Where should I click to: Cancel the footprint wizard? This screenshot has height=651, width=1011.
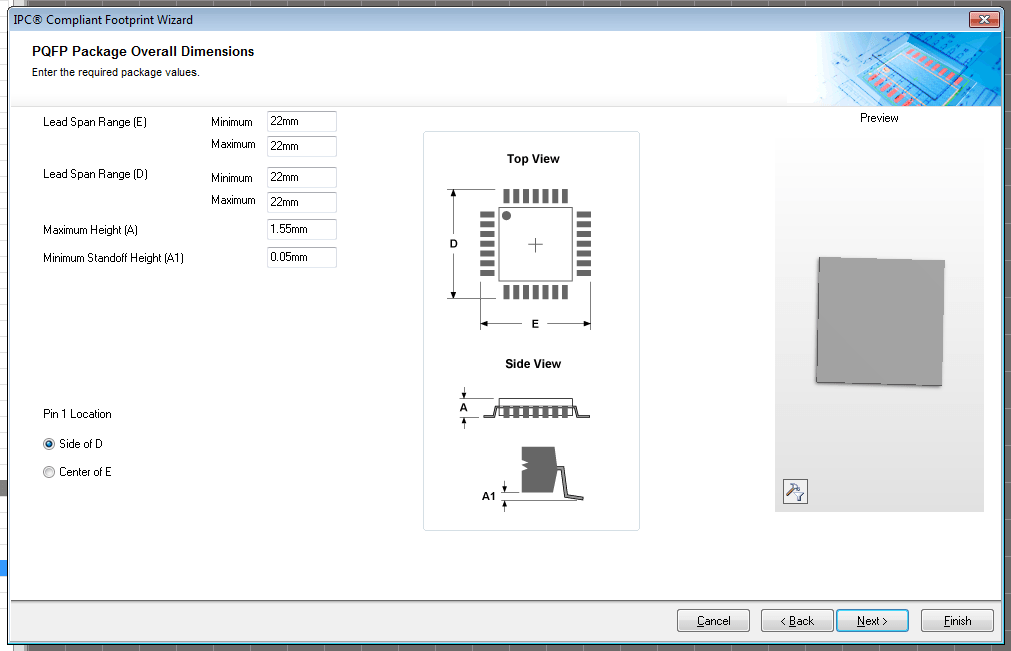point(712,620)
